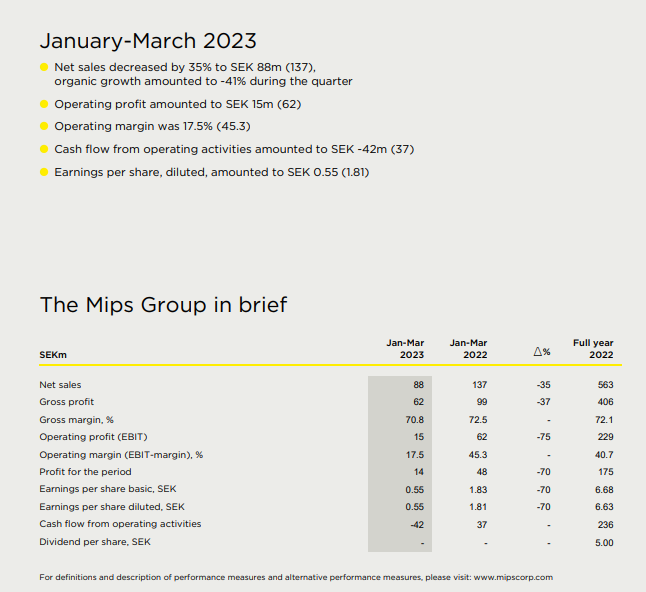Image resolution: width=646 pixels, height=592 pixels.
Task: Click the Dividend per share 5.00 value
Action: pos(603,542)
